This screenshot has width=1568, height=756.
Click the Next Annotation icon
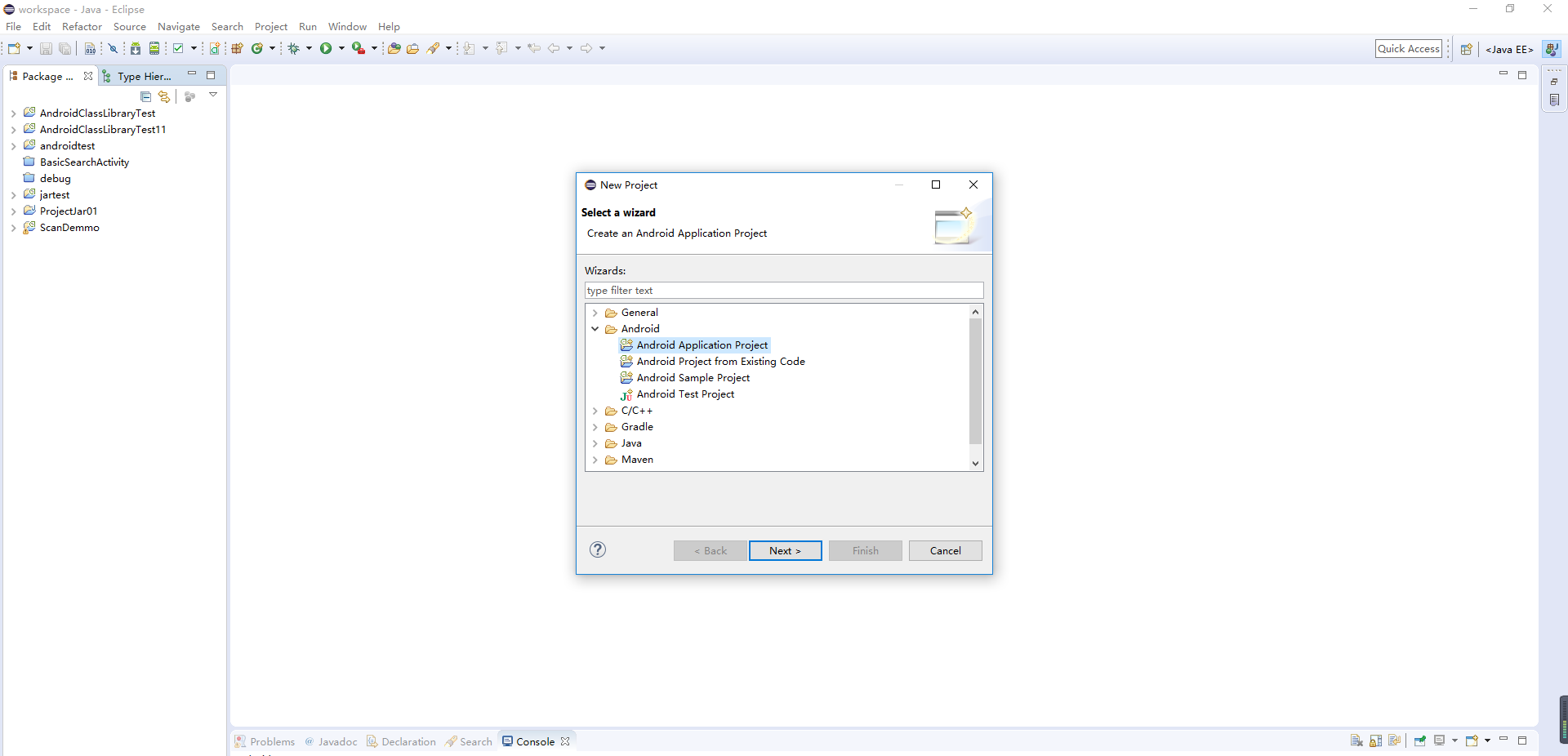470,49
